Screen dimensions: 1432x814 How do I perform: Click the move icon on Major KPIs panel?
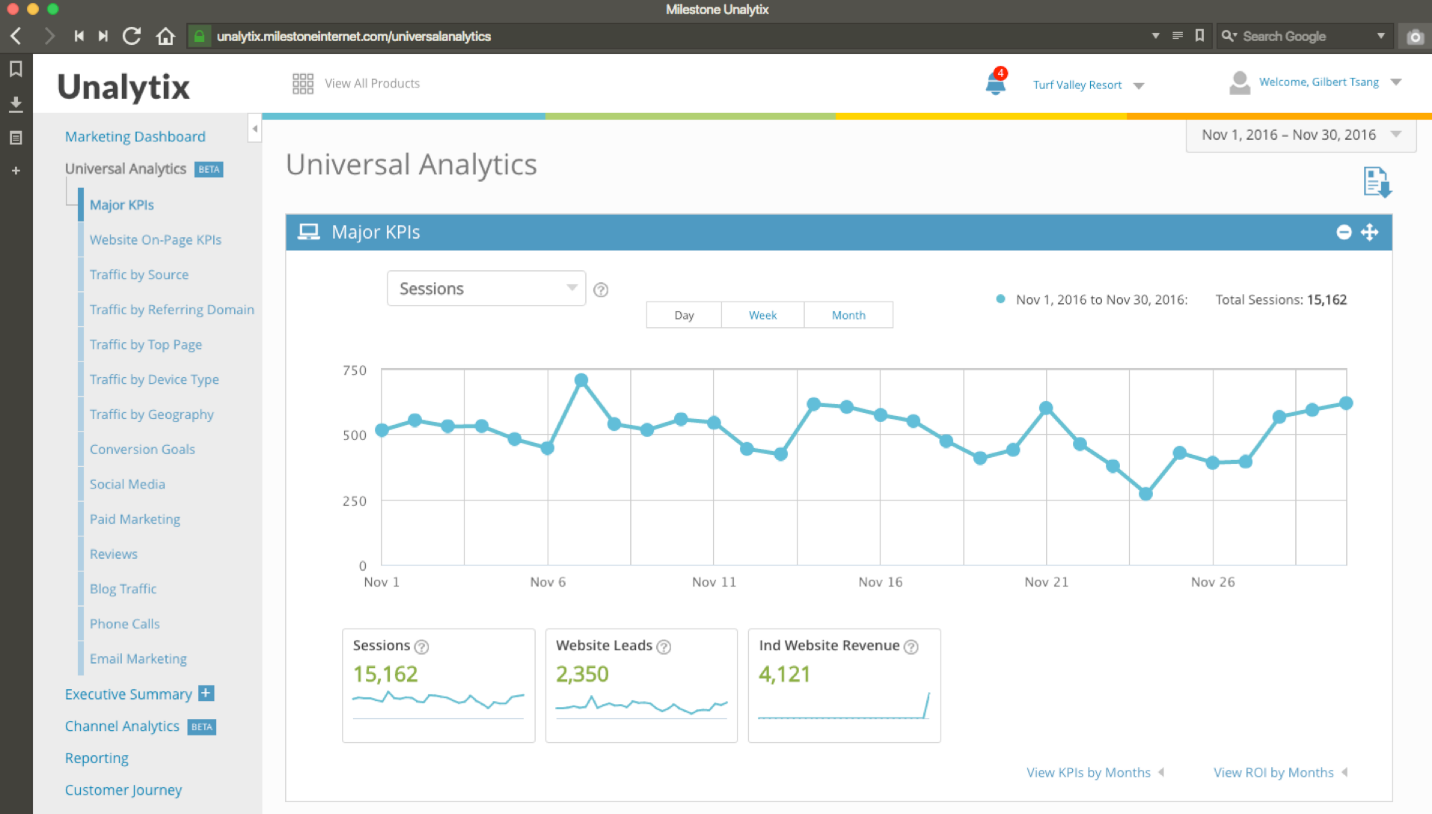[x=1370, y=232]
